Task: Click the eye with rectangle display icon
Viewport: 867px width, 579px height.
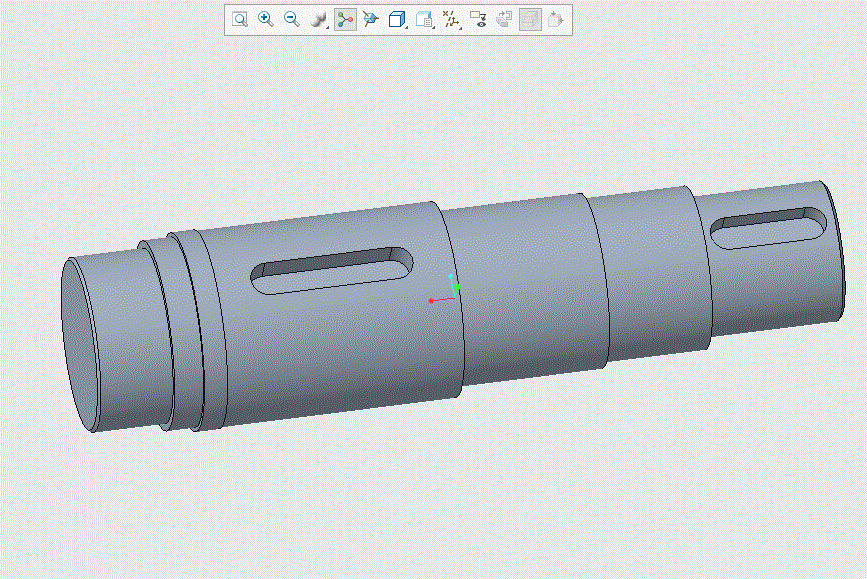Action: [x=478, y=20]
